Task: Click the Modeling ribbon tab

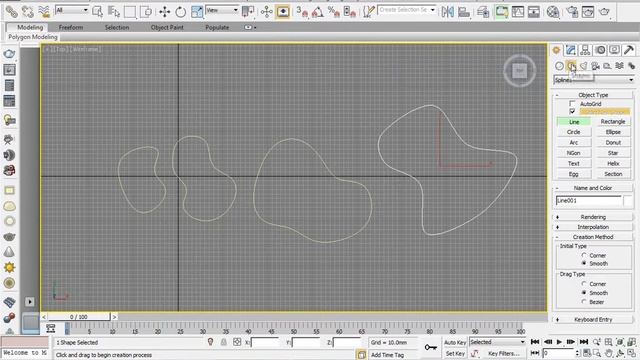Action: 30,27
